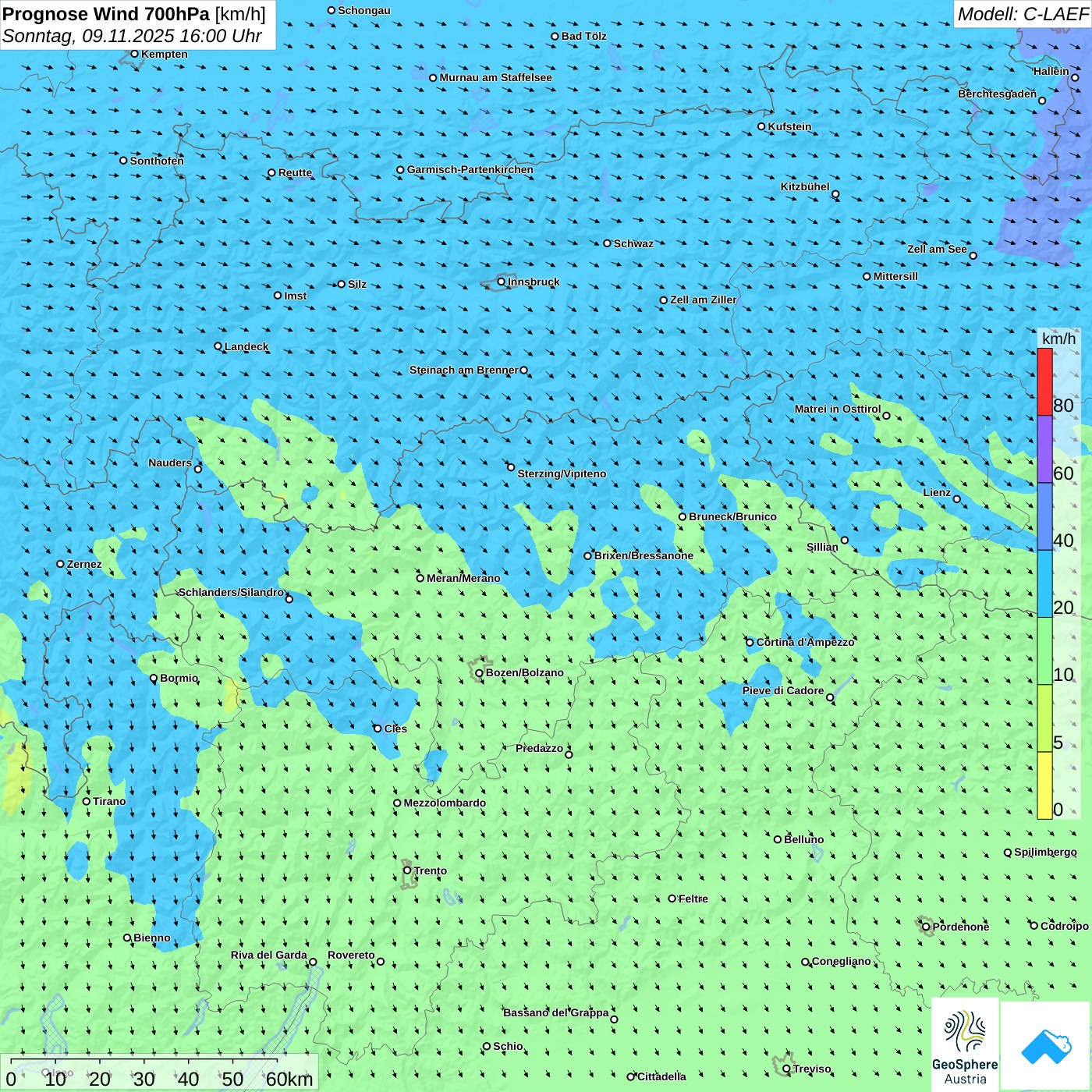Click the Reutte label
Image resolution: width=1092 pixels, height=1092 pixels.
click(295, 172)
